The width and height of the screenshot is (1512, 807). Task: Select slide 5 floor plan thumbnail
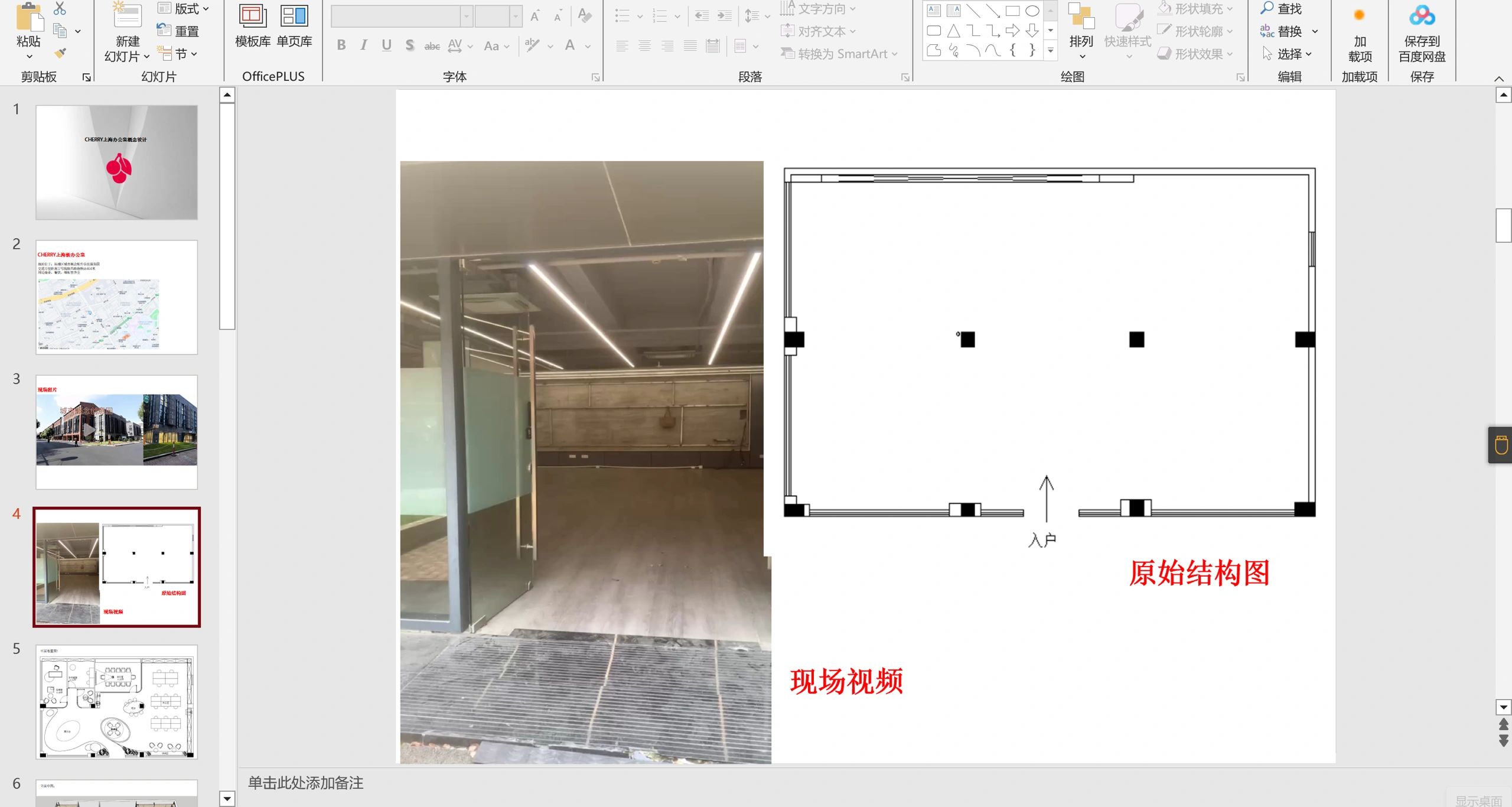click(116, 702)
